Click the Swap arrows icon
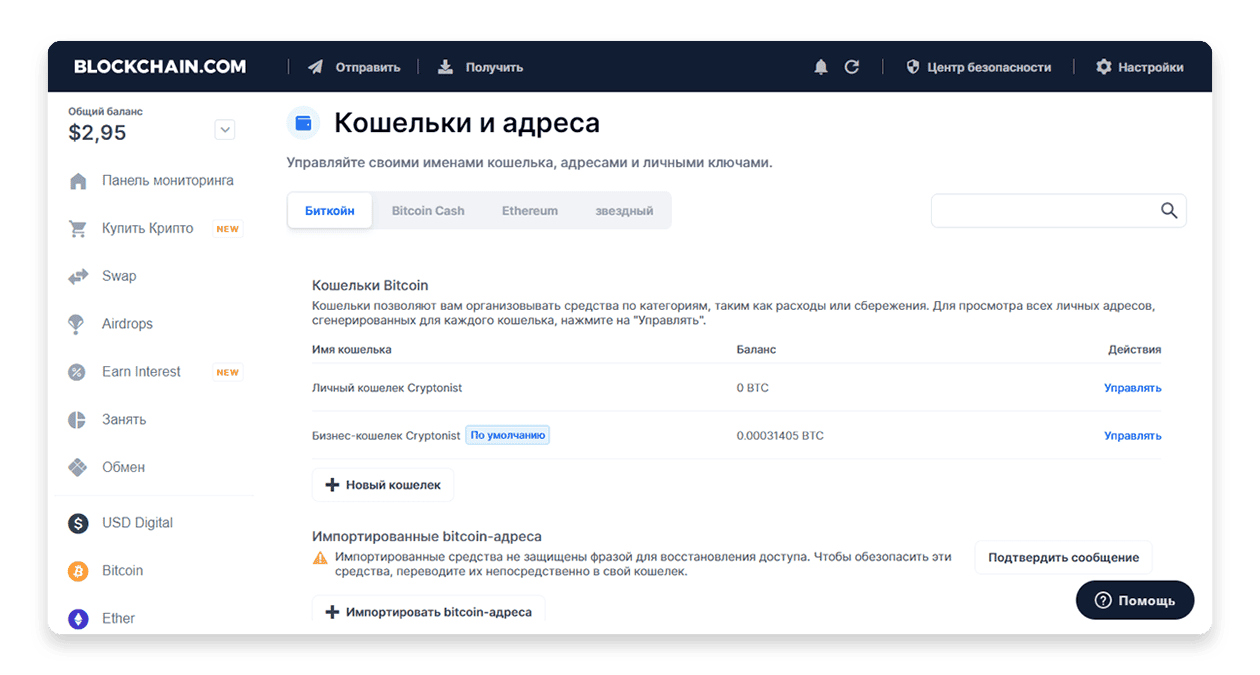The image size is (1260, 675). (78, 276)
